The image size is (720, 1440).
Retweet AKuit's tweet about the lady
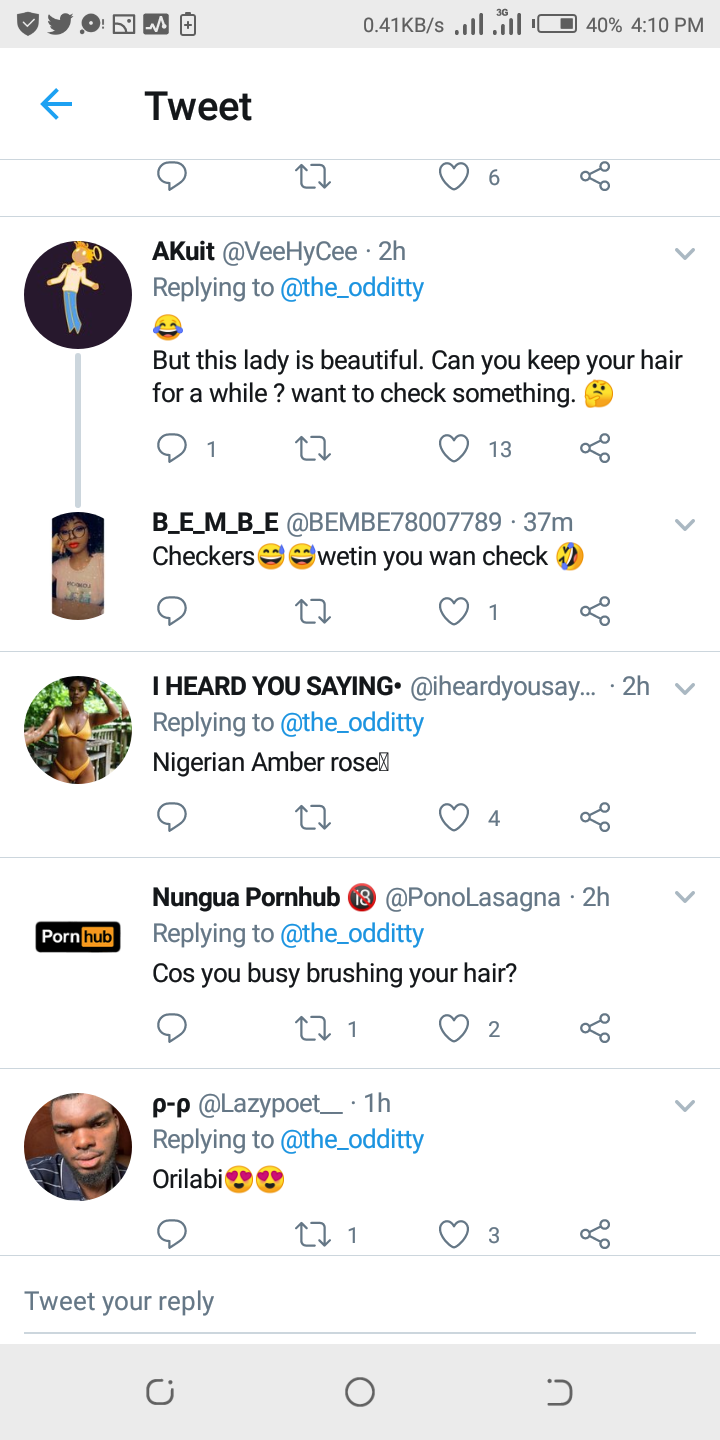coord(313,449)
